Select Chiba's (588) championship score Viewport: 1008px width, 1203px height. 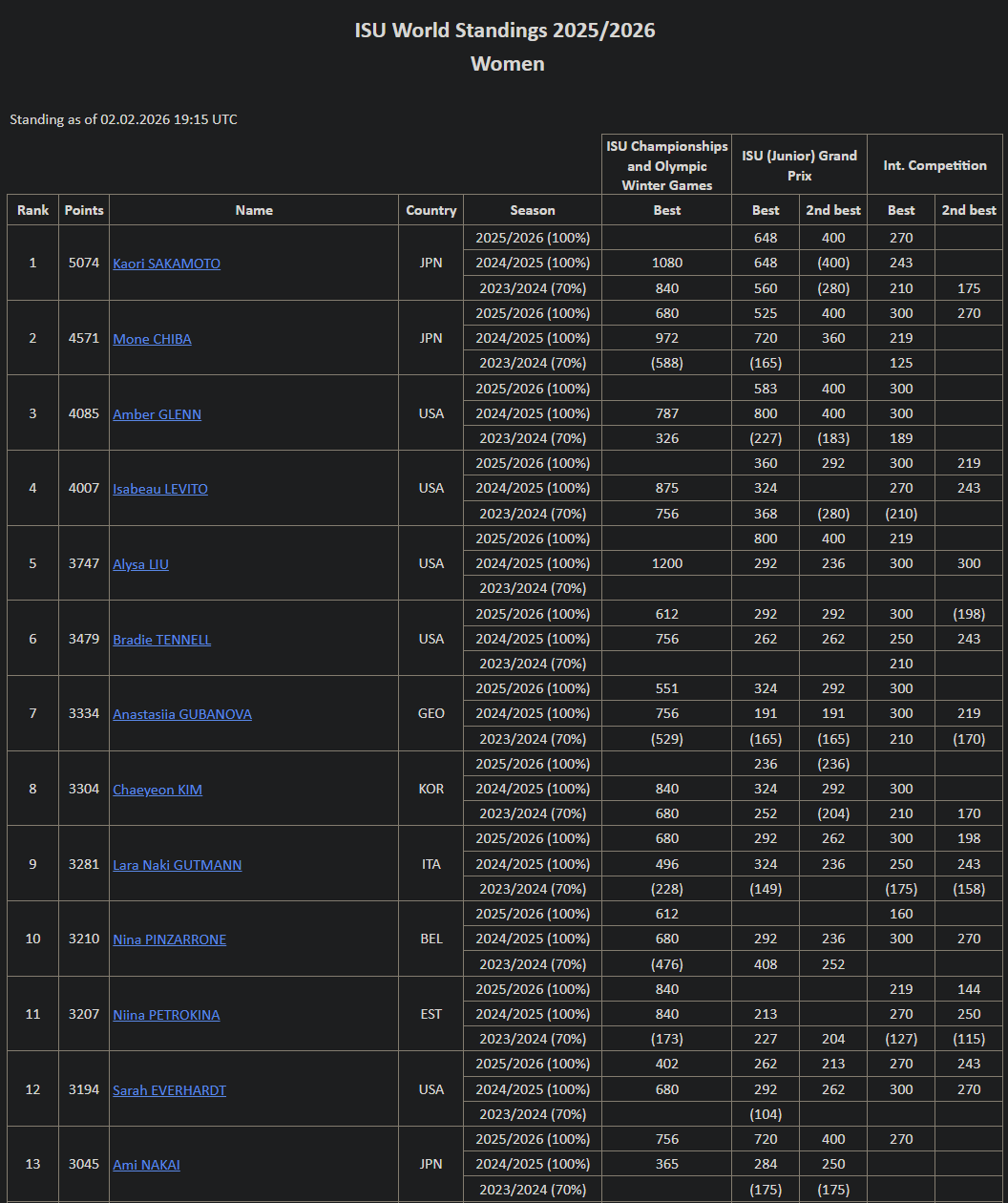pyautogui.click(x=667, y=363)
